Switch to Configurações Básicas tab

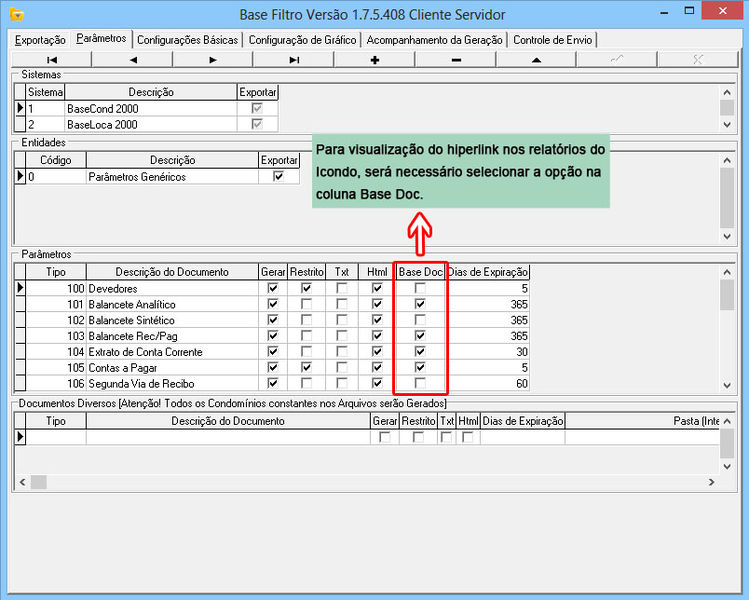pyautogui.click(x=188, y=40)
